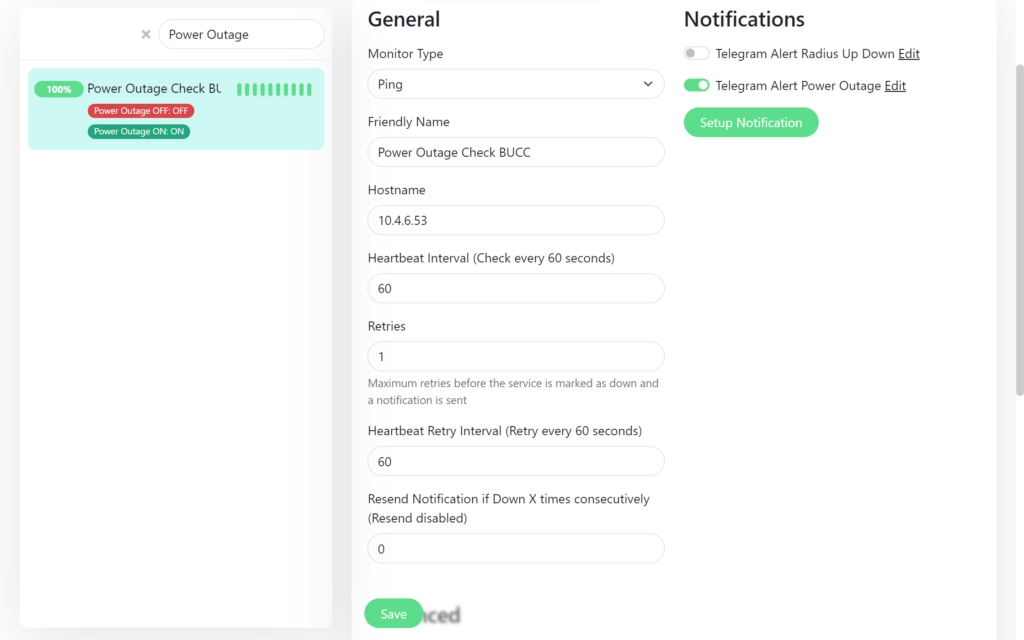Click the Save button
Image resolution: width=1024 pixels, height=640 pixels.
click(393, 614)
